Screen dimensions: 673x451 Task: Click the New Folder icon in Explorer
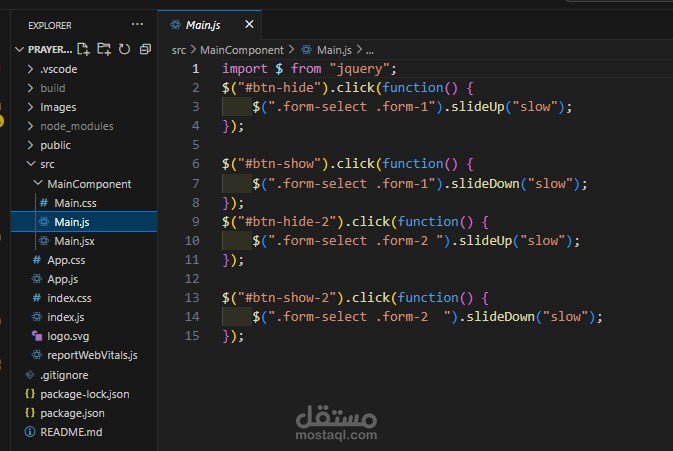(104, 49)
